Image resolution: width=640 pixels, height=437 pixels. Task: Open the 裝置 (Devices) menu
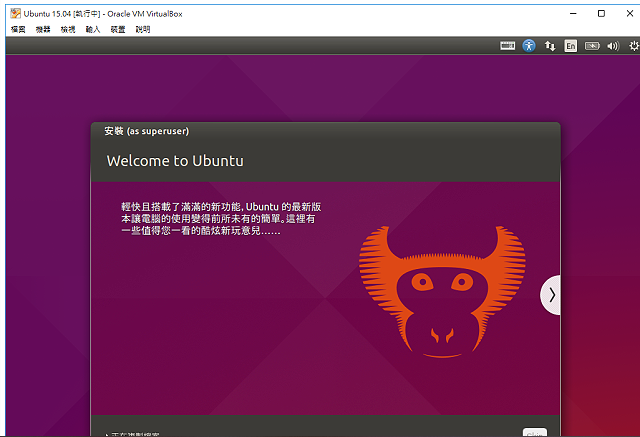[x=118, y=29]
